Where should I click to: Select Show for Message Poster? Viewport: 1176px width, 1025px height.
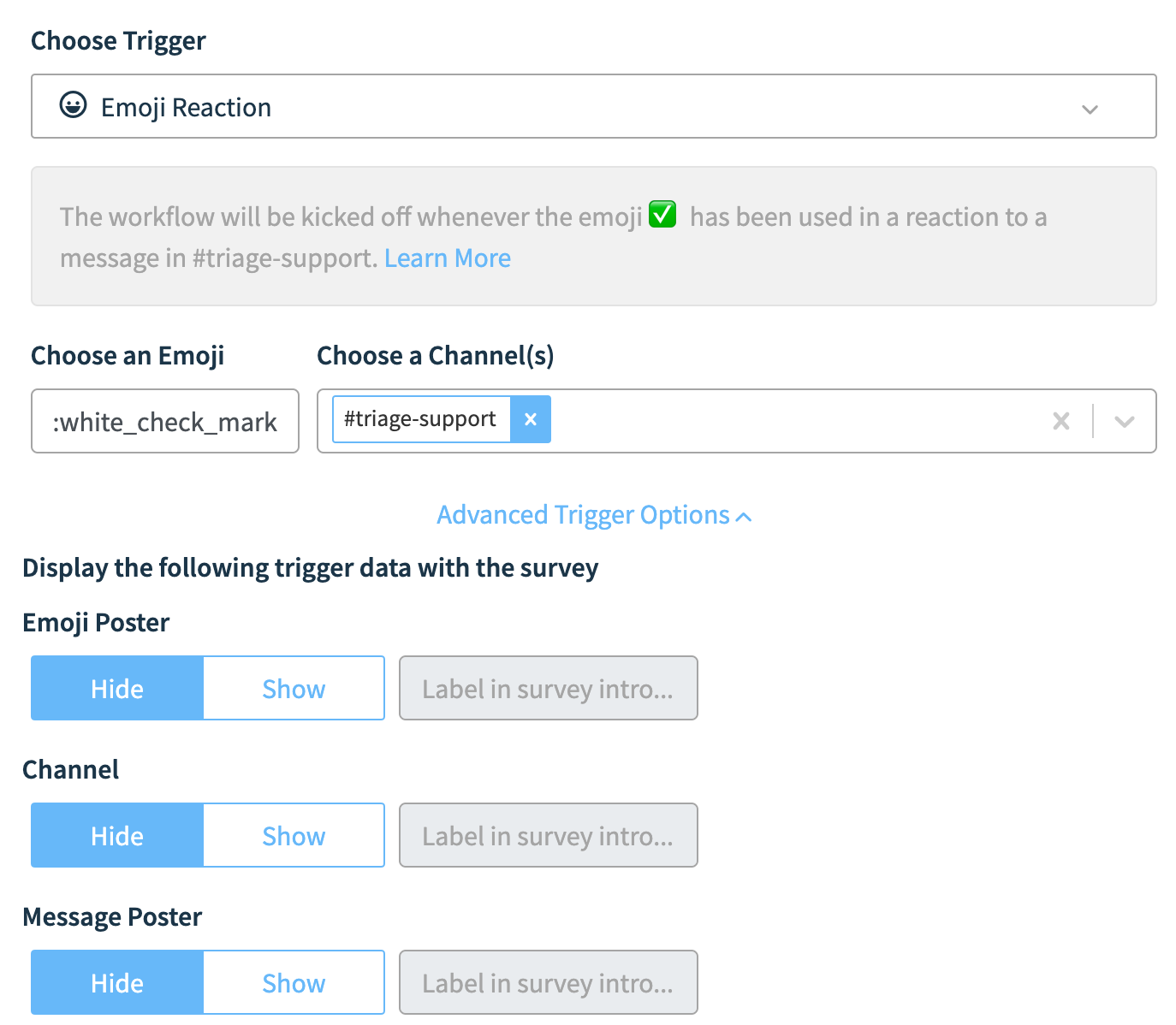[x=294, y=982]
